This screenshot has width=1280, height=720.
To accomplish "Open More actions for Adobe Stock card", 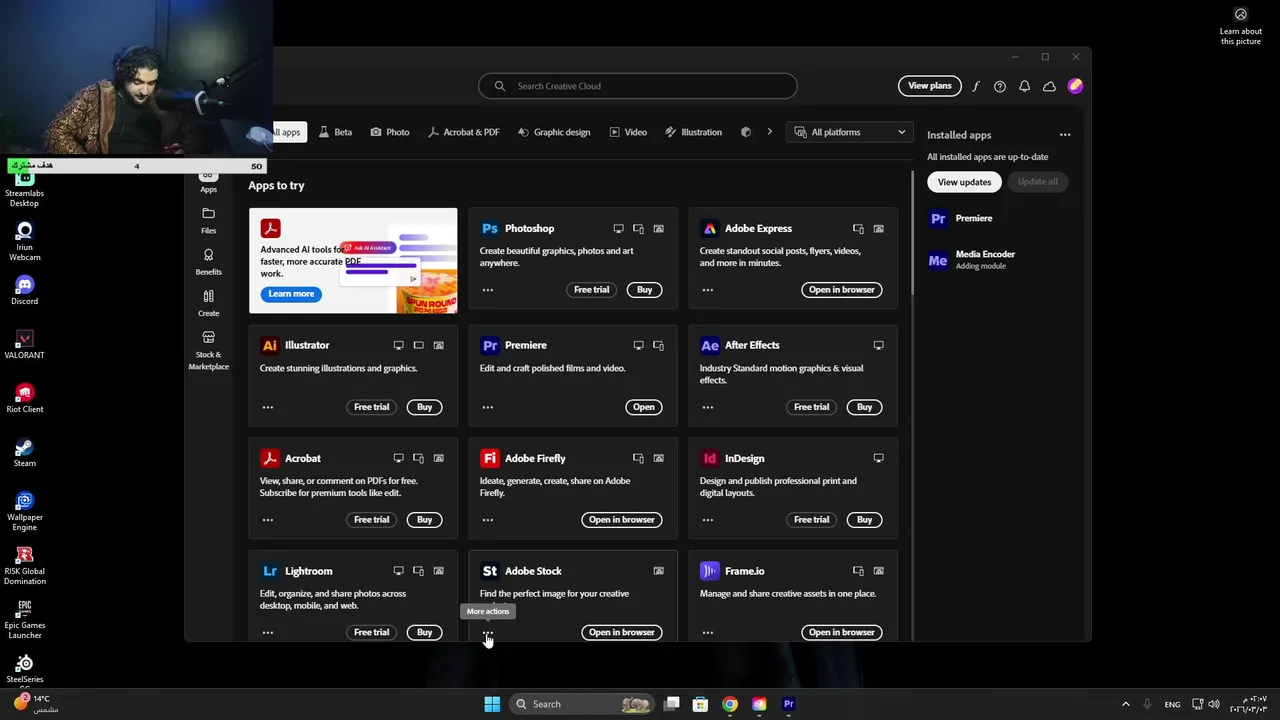I will (x=488, y=633).
